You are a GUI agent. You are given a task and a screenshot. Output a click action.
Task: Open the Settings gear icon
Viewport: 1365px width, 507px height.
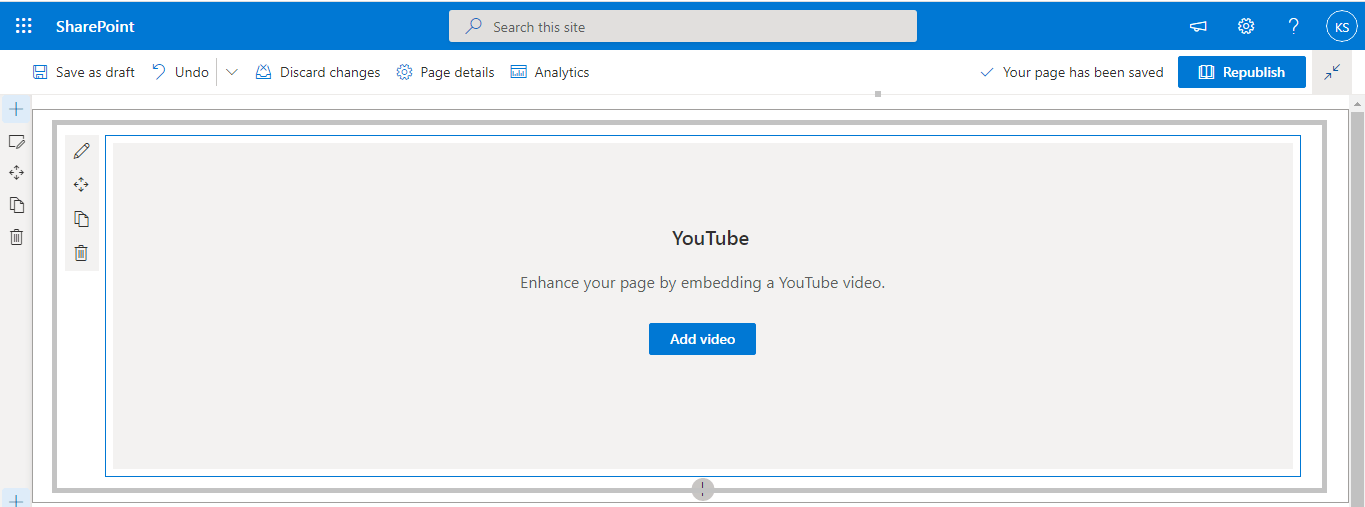[1246, 27]
